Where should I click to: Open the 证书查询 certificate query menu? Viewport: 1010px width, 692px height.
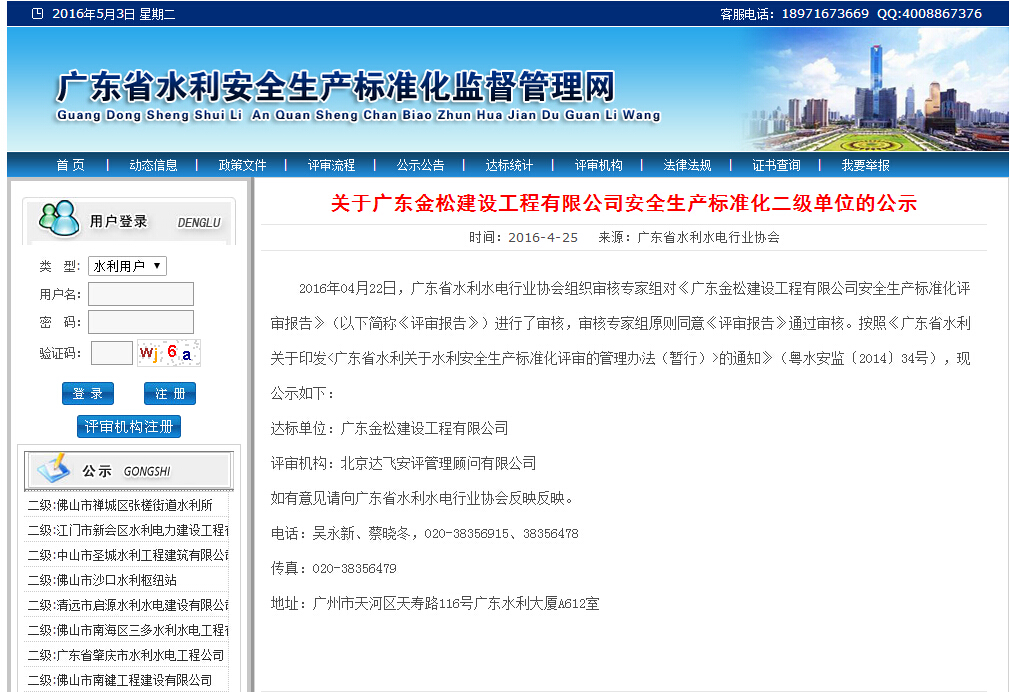pyautogui.click(x=776, y=165)
